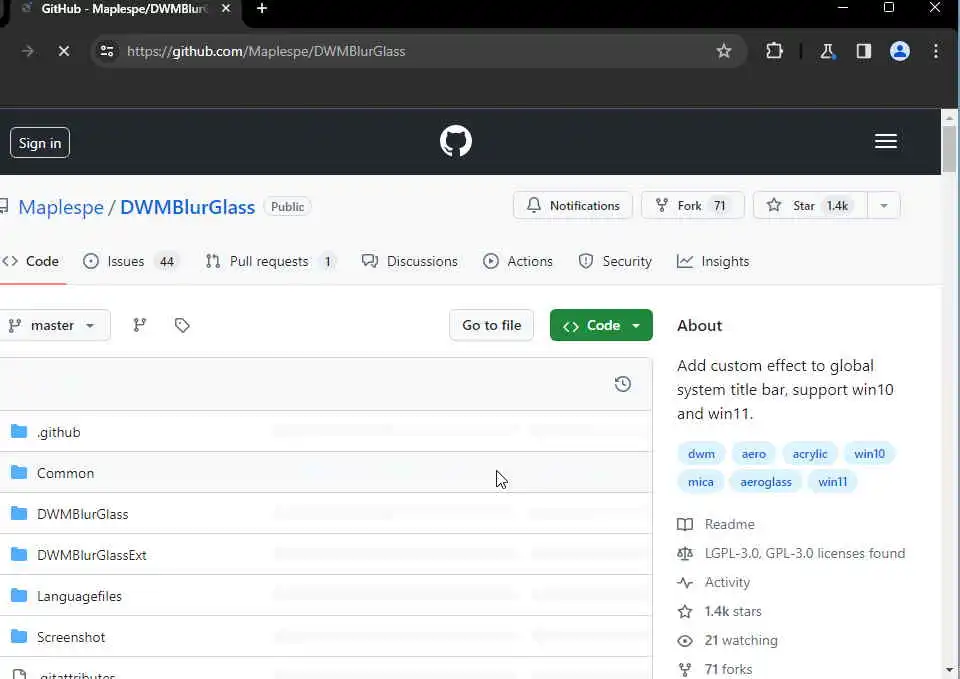This screenshot has width=960, height=679.
Task: Click the Go to file button
Action: (492, 325)
